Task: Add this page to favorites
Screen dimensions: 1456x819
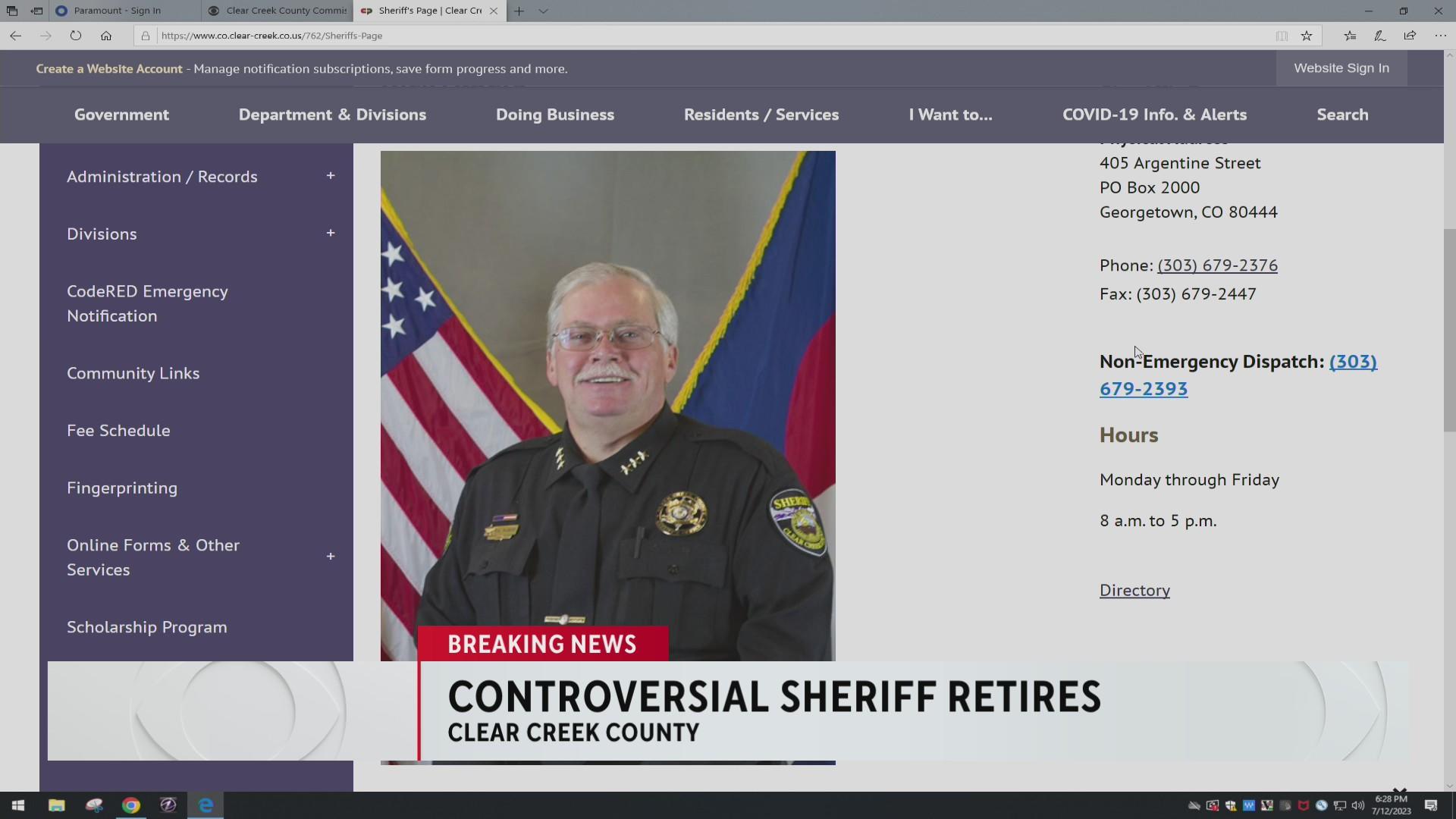Action: [x=1307, y=35]
